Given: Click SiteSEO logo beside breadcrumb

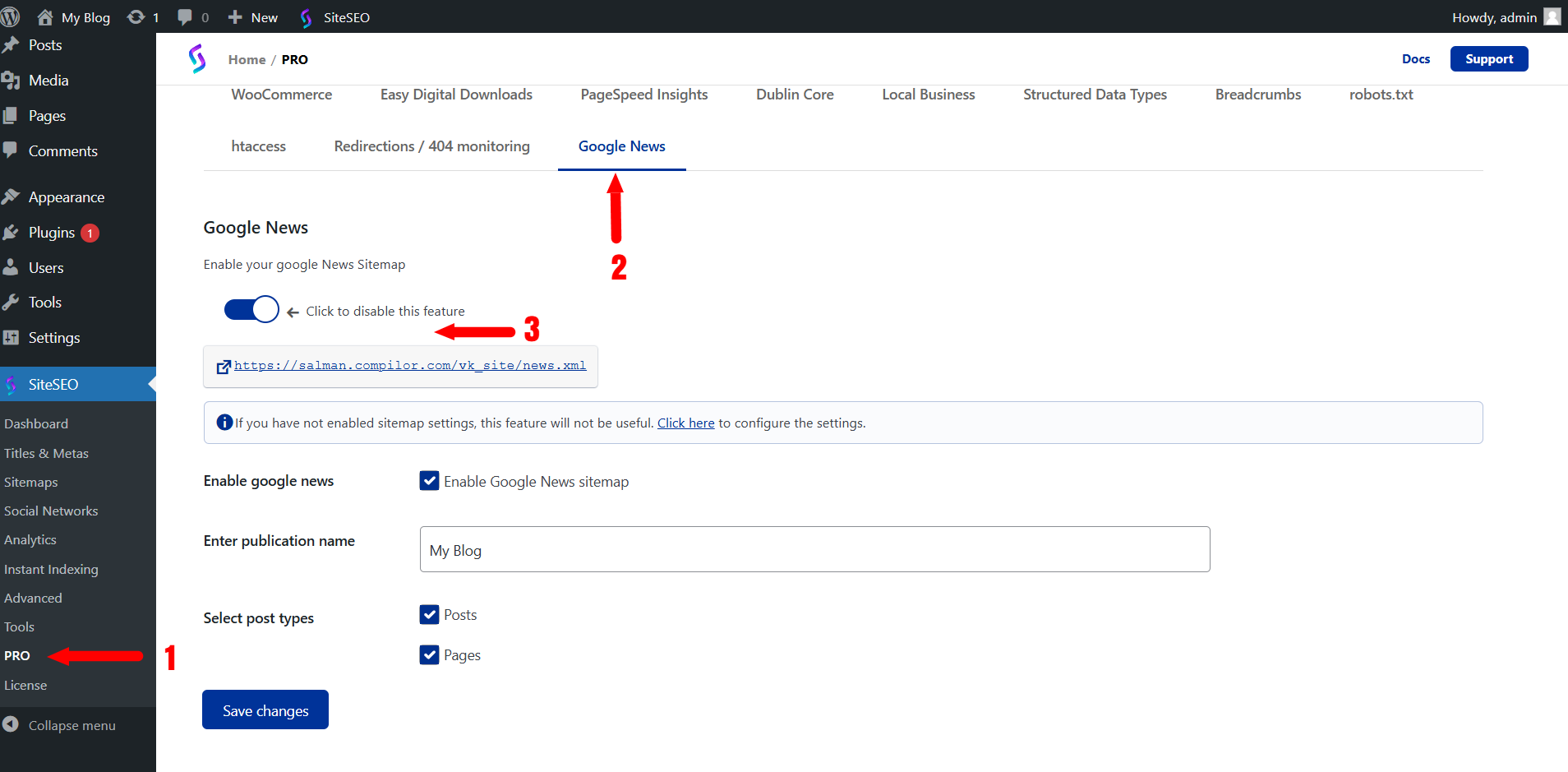Looking at the screenshot, I should point(197,59).
